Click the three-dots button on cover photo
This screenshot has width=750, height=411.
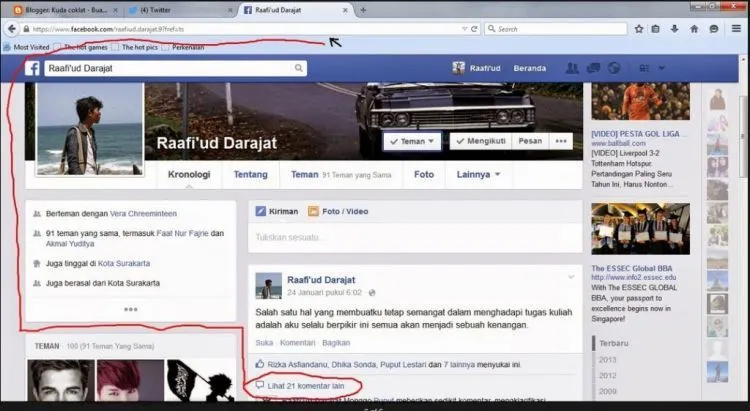click(561, 141)
